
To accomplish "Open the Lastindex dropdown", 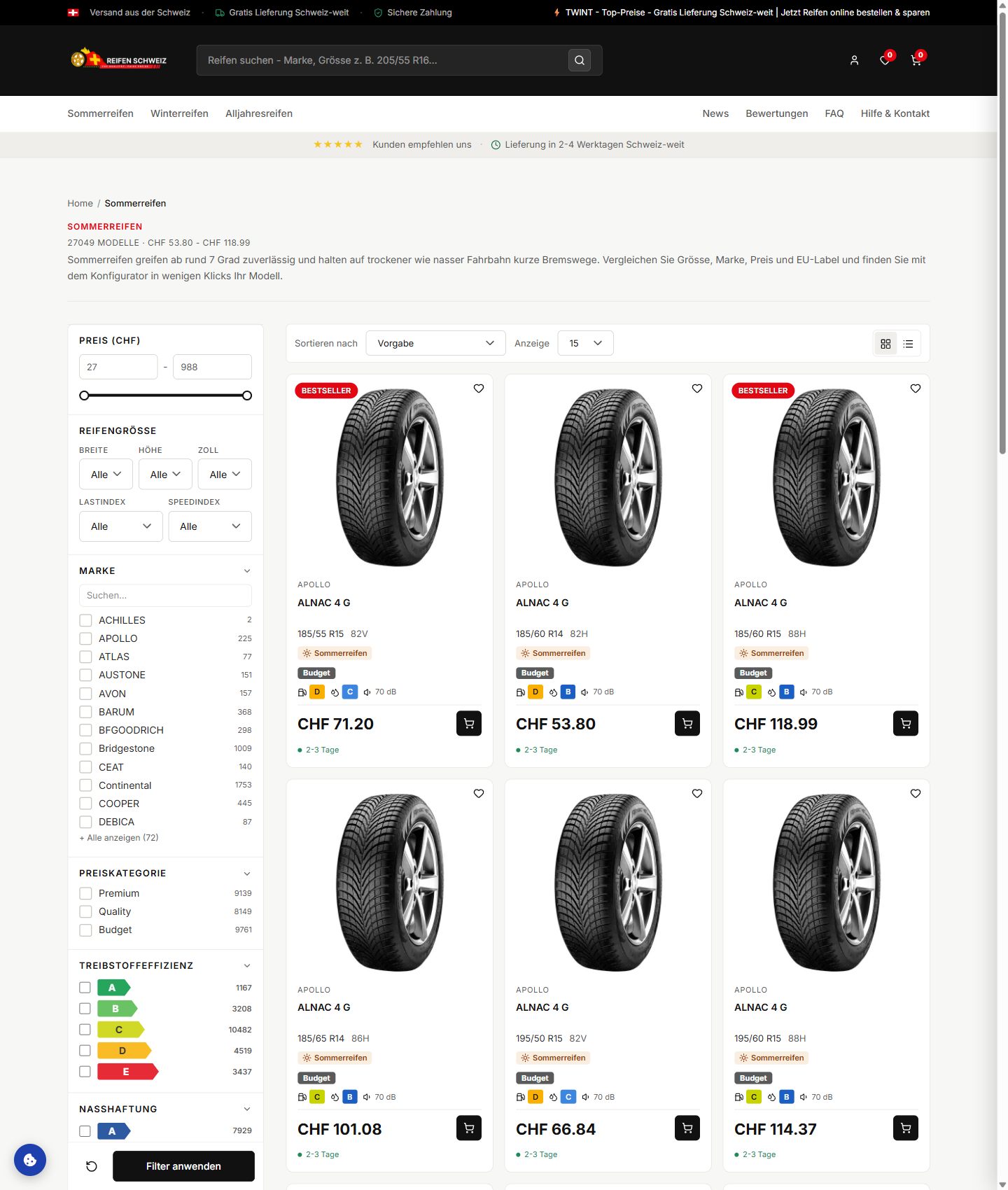I will (121, 526).
